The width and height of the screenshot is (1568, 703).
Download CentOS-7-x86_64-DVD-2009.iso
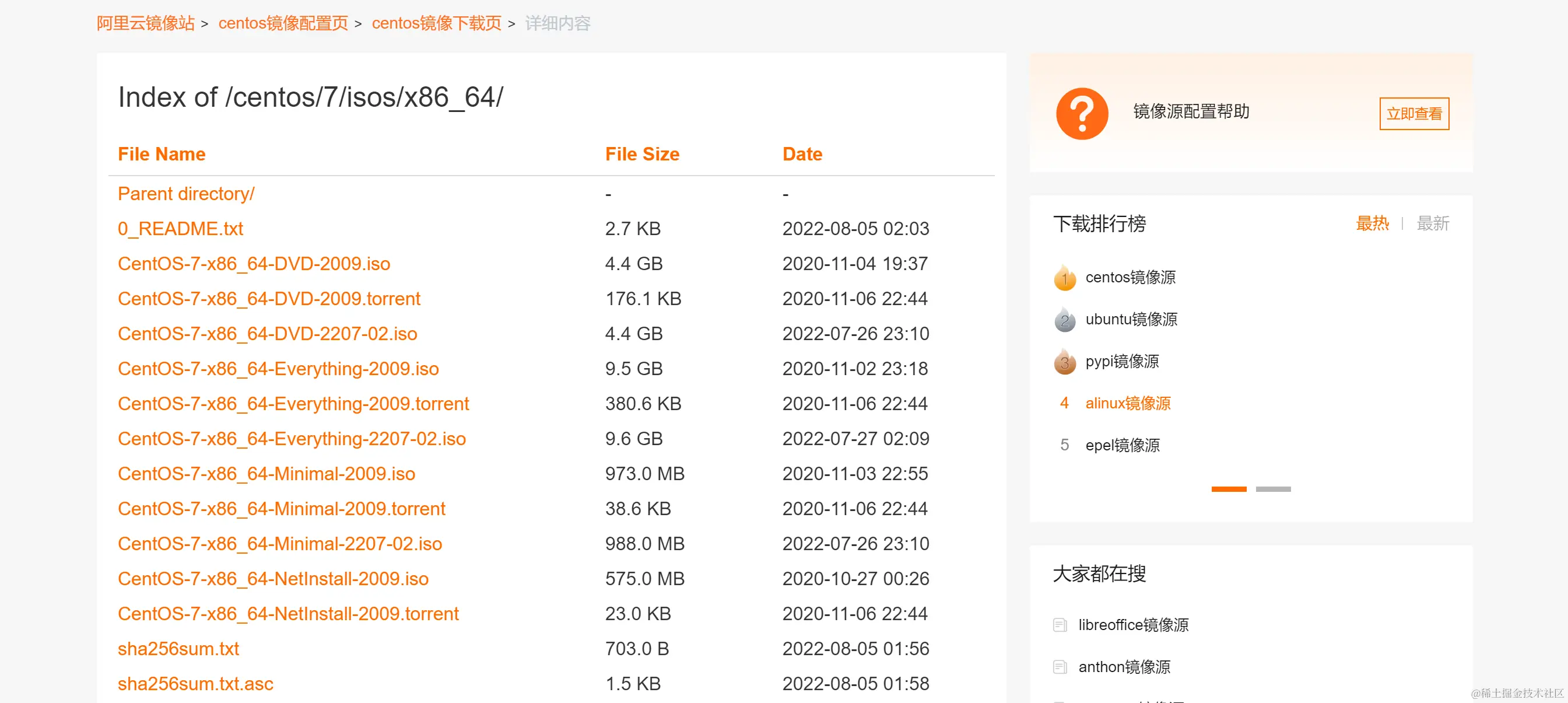(x=254, y=264)
